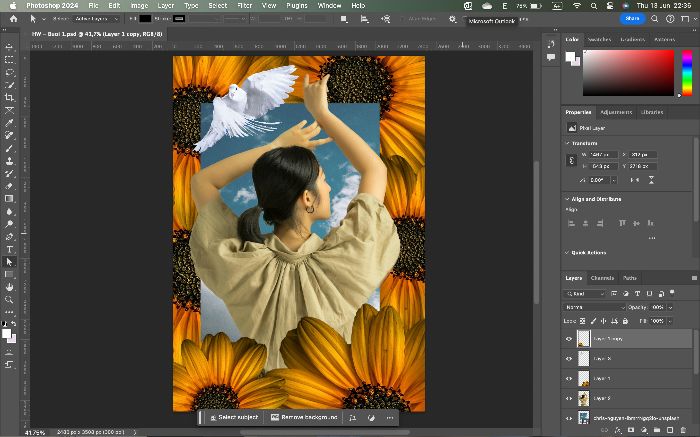This screenshot has width=700, height=437.
Task: Create a new group folder icon
Action: 657,430
